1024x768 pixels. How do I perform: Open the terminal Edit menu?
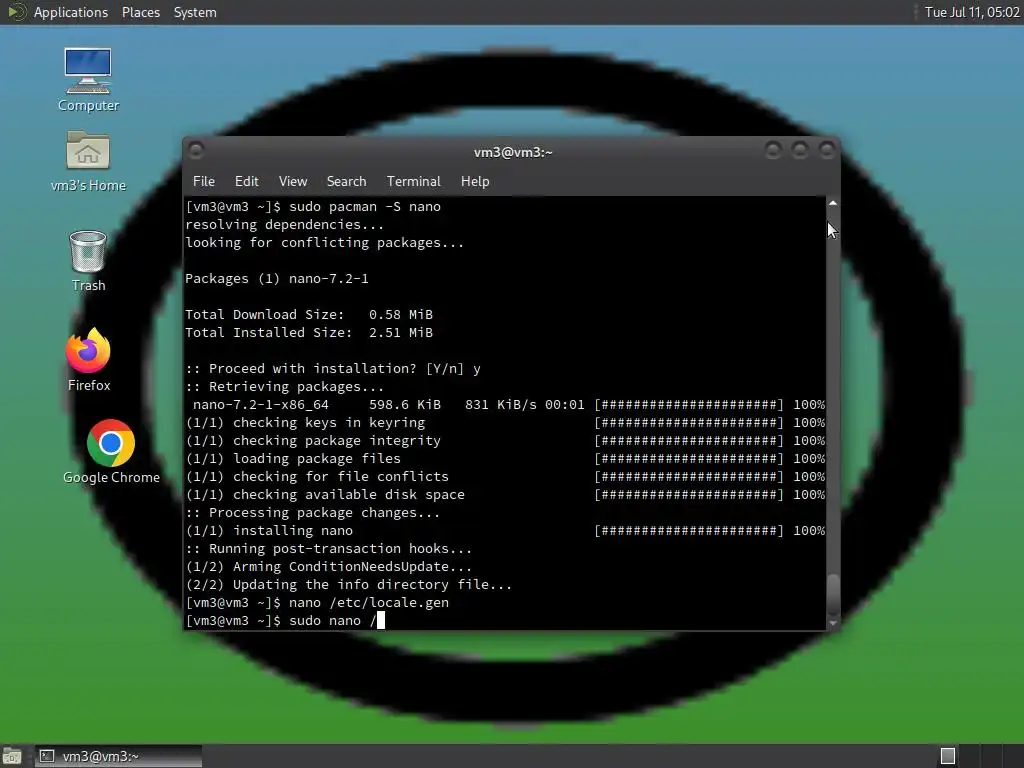click(246, 182)
